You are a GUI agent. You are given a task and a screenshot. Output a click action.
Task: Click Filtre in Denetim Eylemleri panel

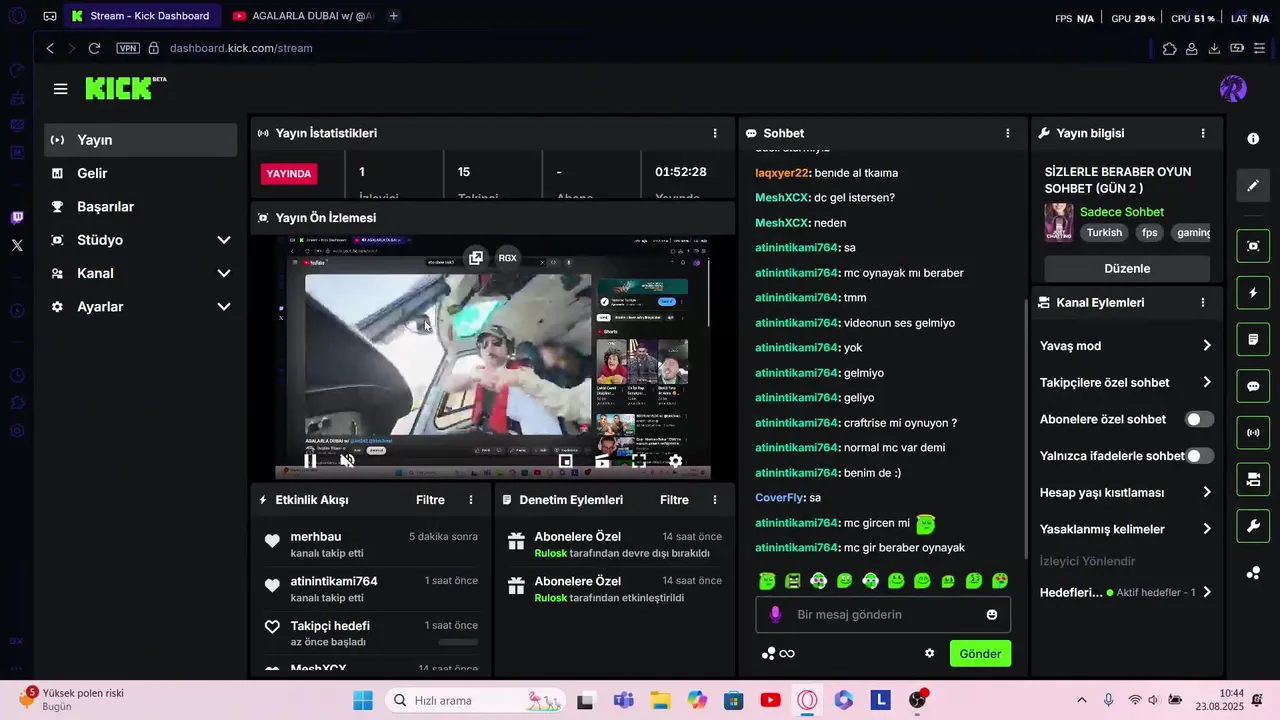click(x=674, y=500)
